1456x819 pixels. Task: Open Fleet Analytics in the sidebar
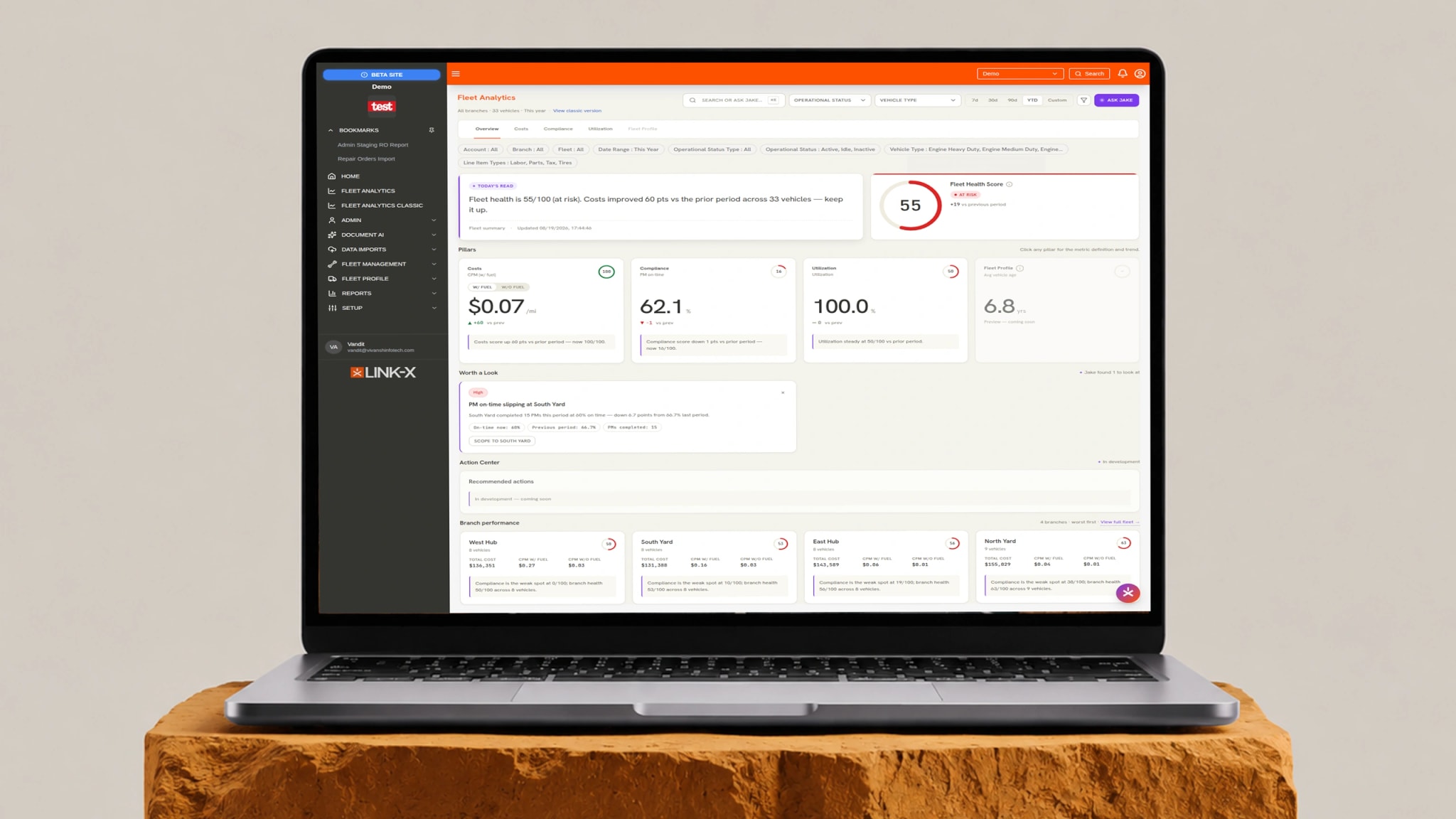(x=368, y=191)
